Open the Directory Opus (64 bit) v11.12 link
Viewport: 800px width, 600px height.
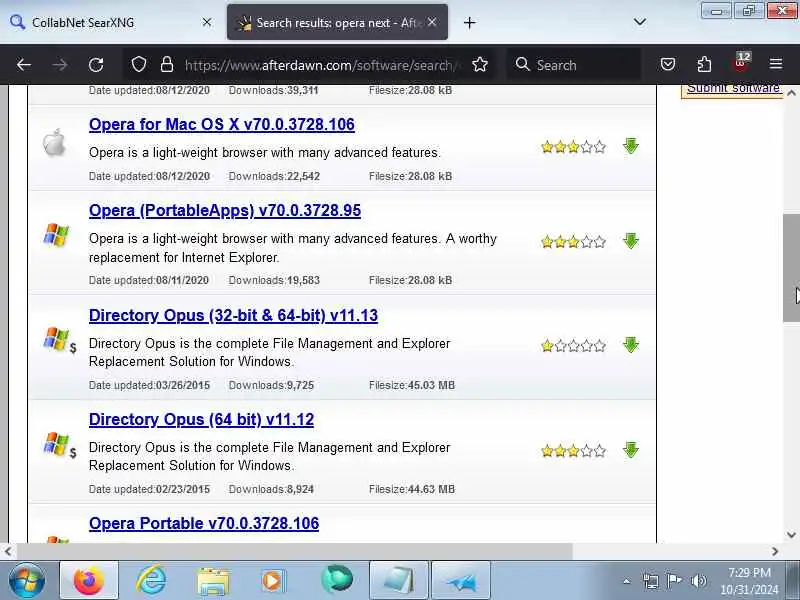(x=201, y=419)
